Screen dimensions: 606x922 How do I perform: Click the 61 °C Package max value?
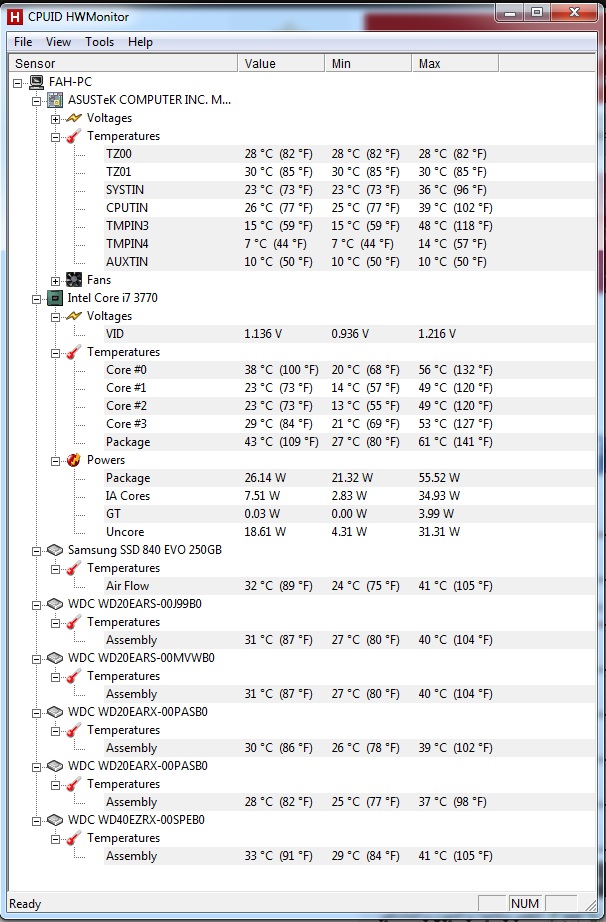pyautogui.click(x=456, y=442)
